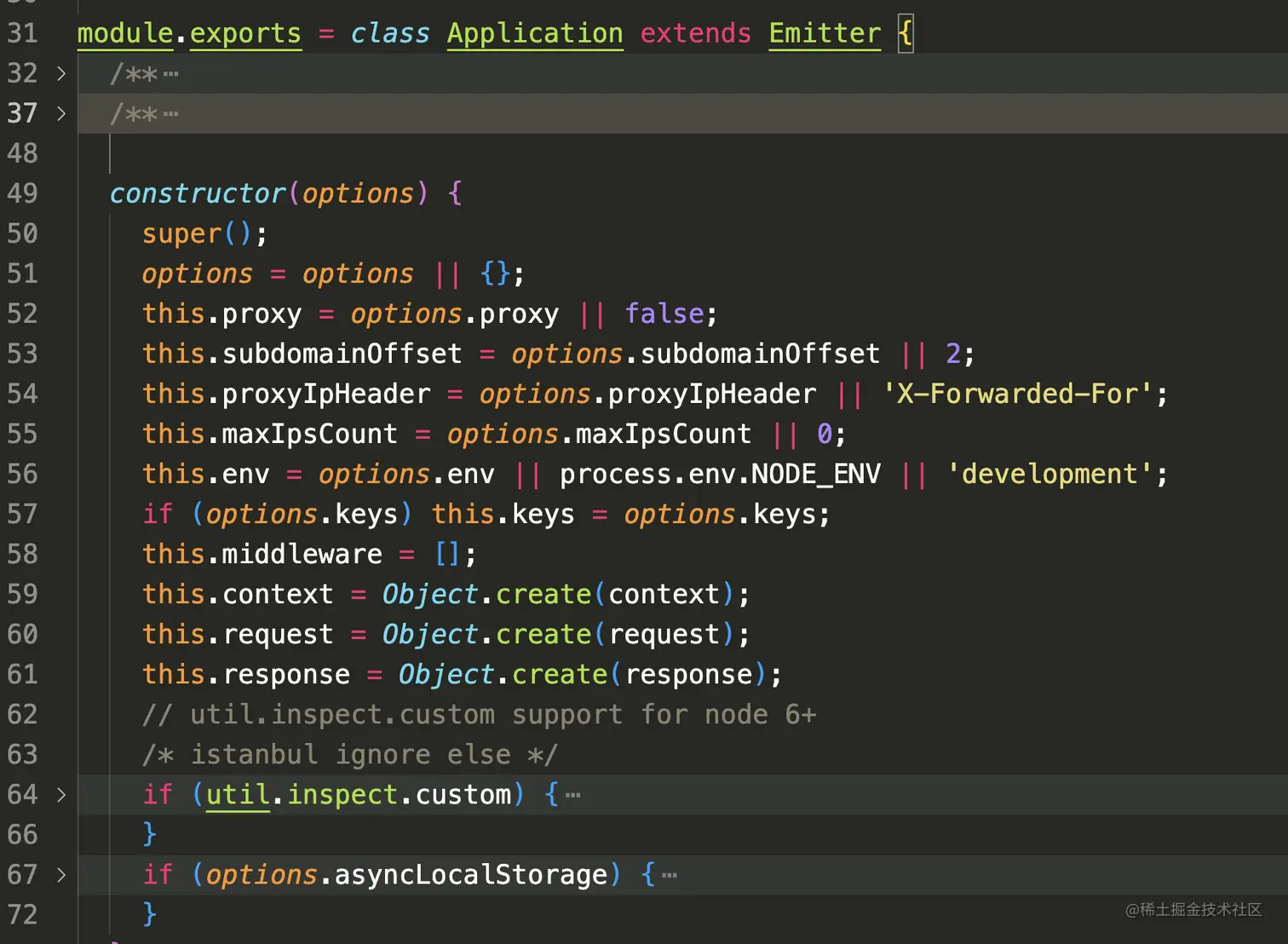
Task: Unfold the asyncLocalStorage if block chevron
Action: 60,875
